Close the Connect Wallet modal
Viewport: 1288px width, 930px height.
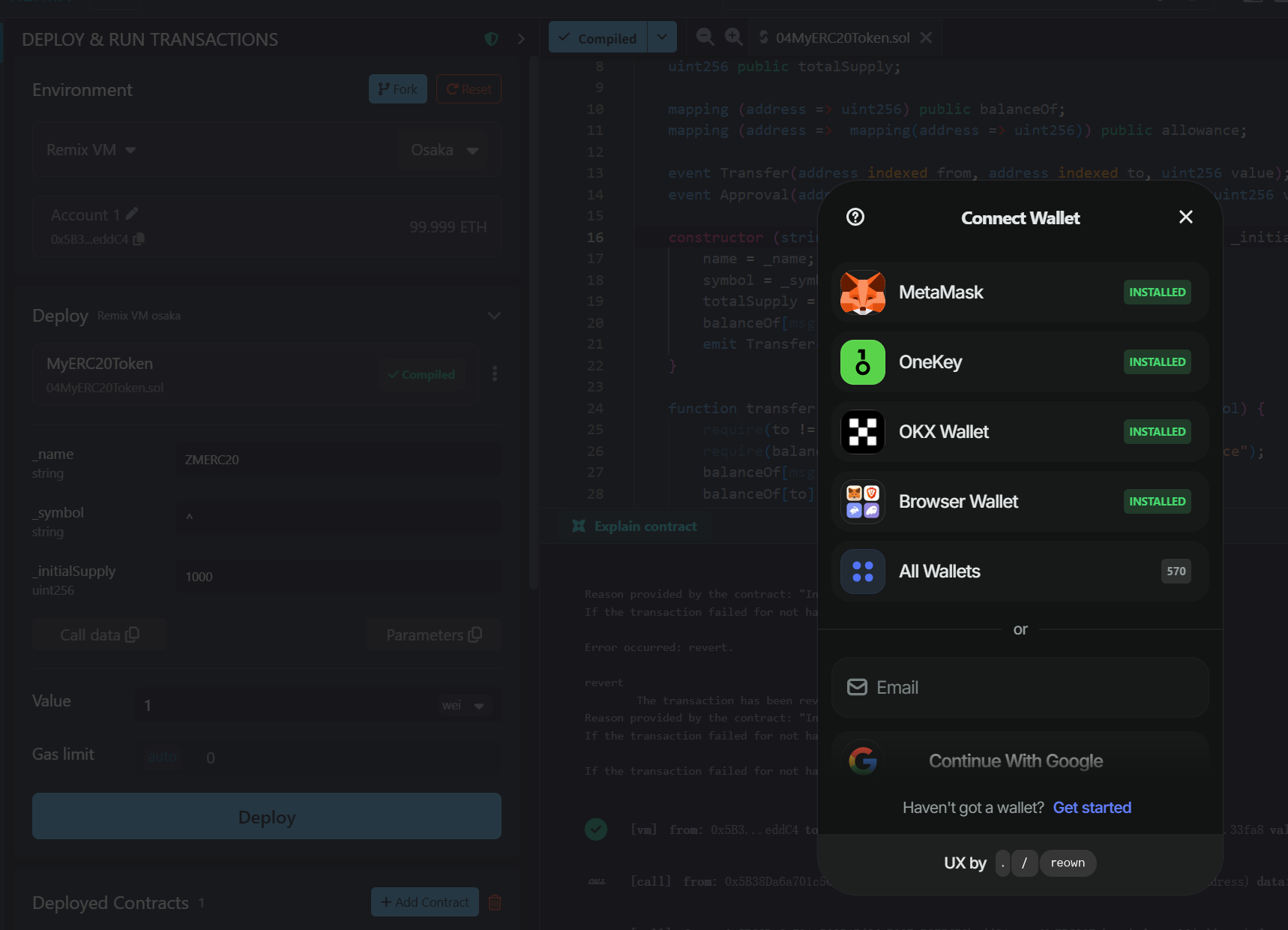tap(1186, 217)
